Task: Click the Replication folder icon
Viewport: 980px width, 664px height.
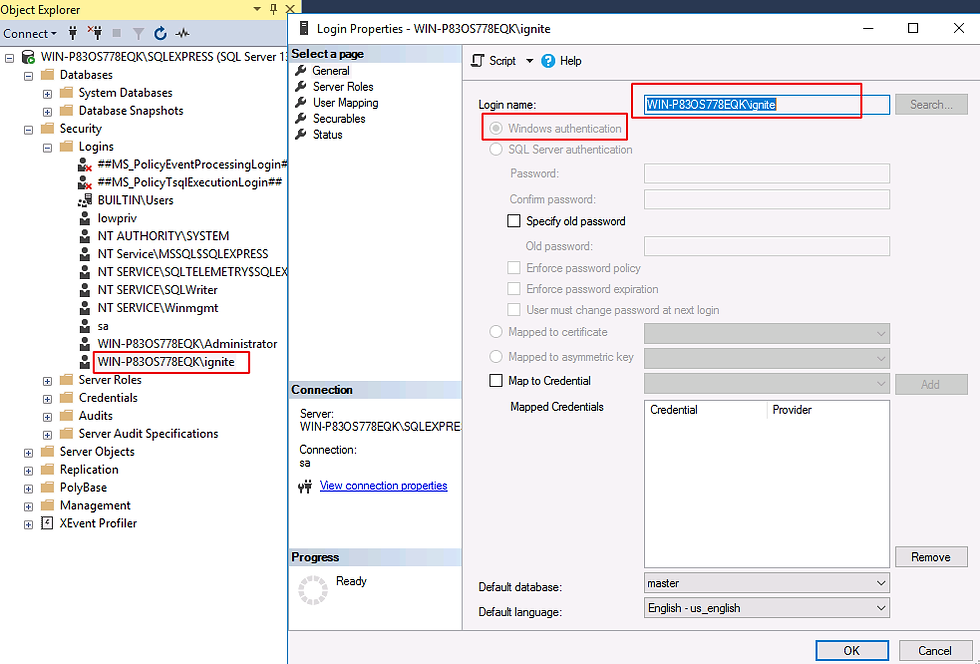Action: pos(48,470)
